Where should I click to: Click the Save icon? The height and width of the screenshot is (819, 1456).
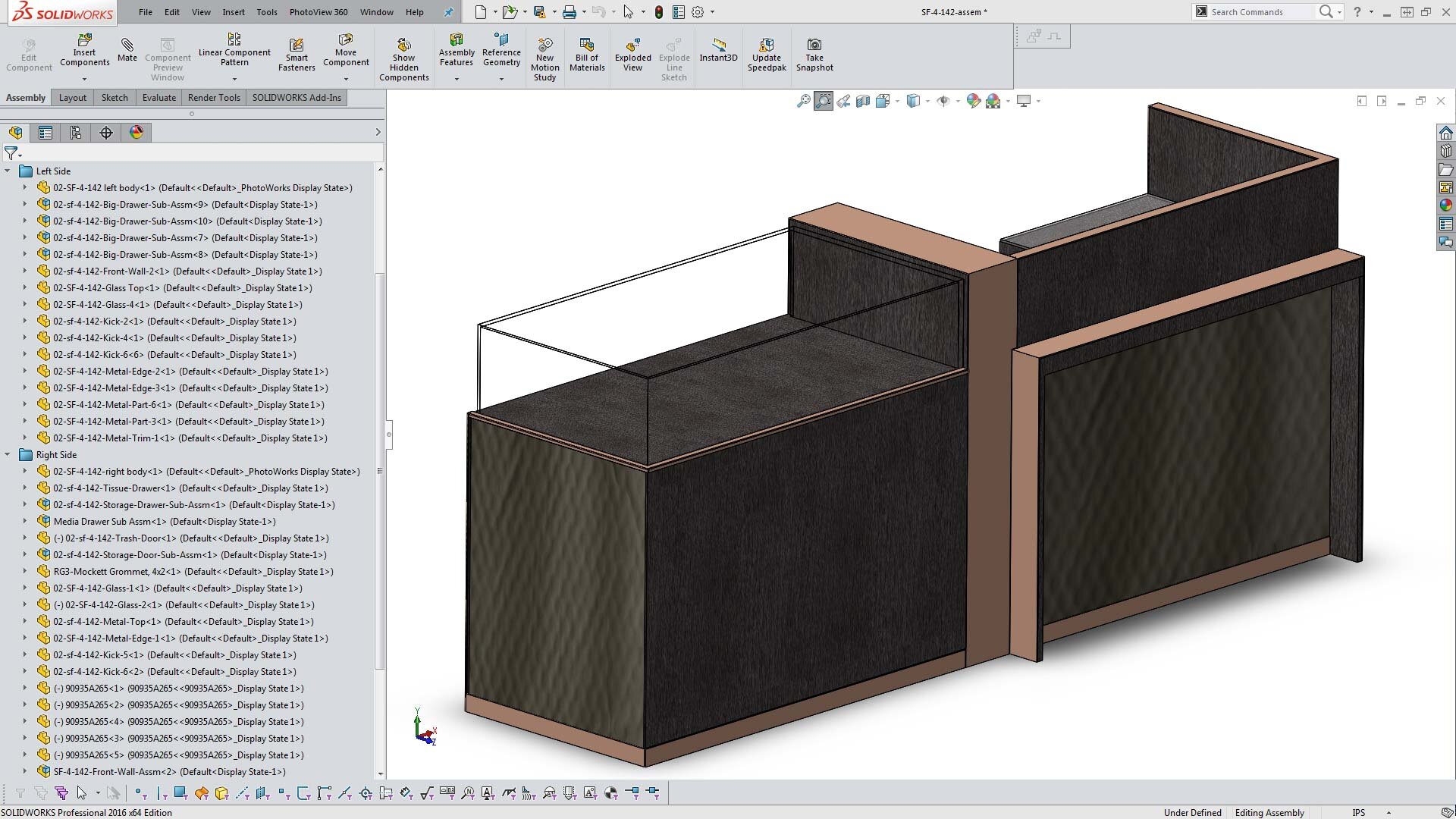540,12
